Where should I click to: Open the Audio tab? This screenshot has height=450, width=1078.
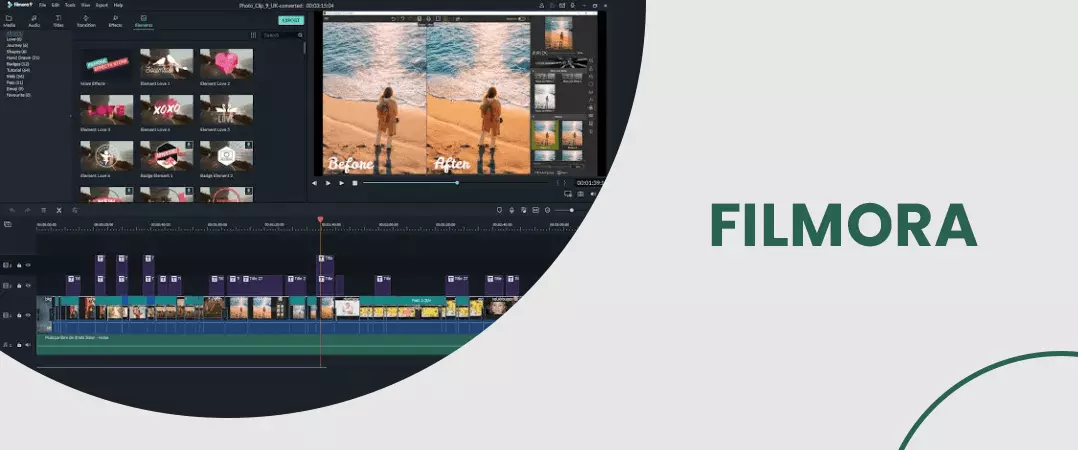pyautogui.click(x=34, y=21)
